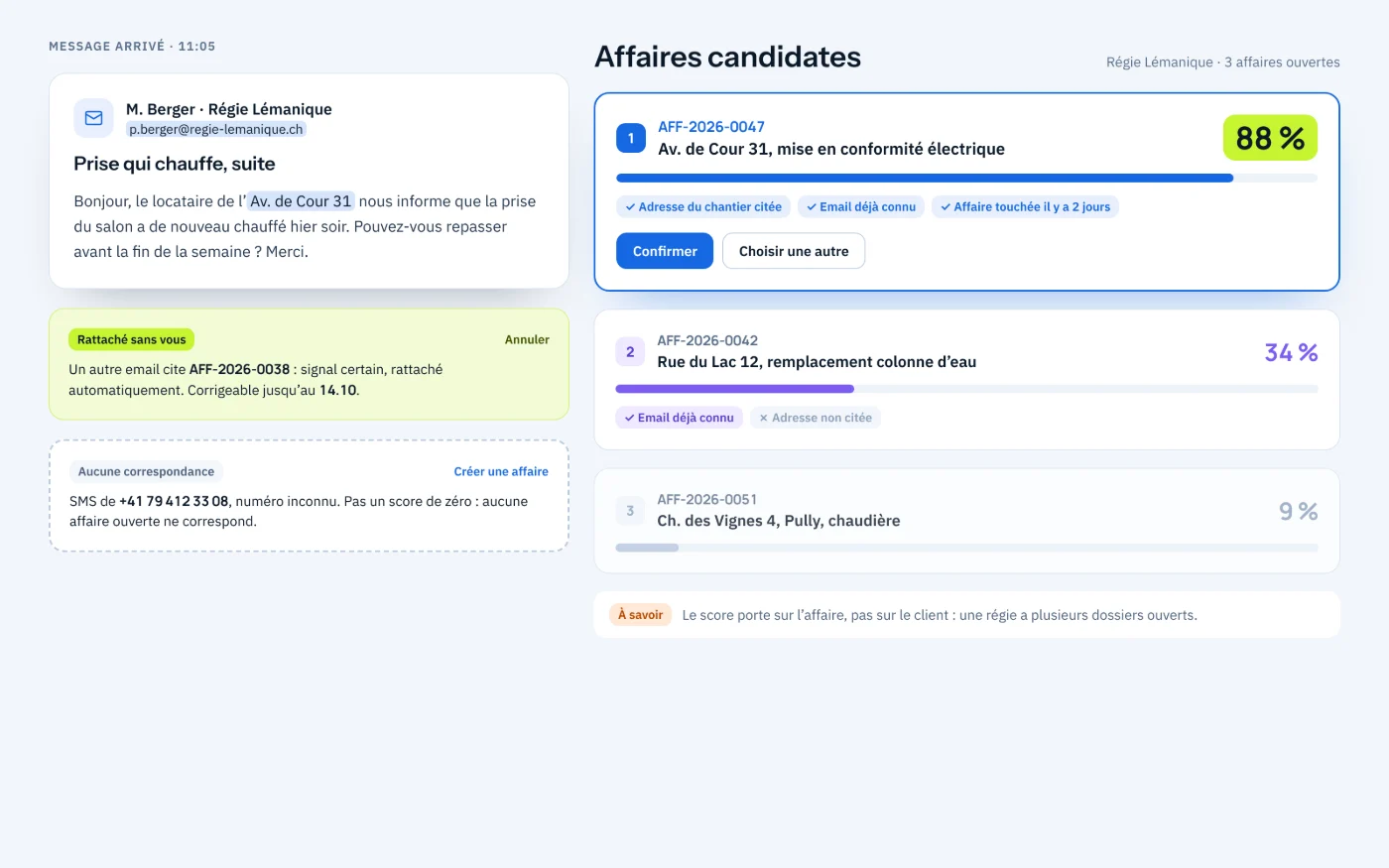Click the phone number +41 79 412 33 08
The width and height of the screenshot is (1389, 868).
(174, 501)
